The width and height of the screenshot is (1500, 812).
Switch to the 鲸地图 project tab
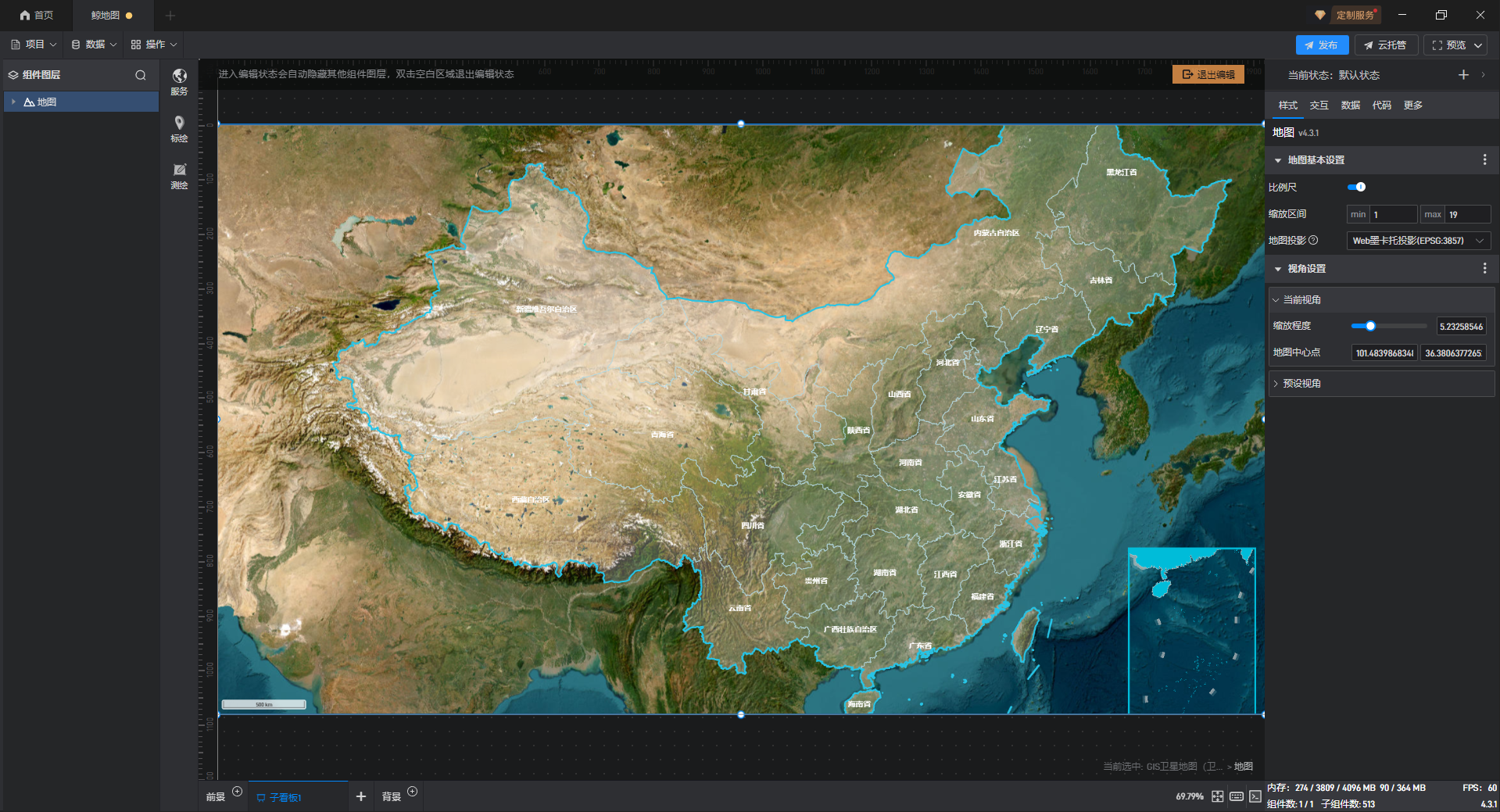(111, 15)
